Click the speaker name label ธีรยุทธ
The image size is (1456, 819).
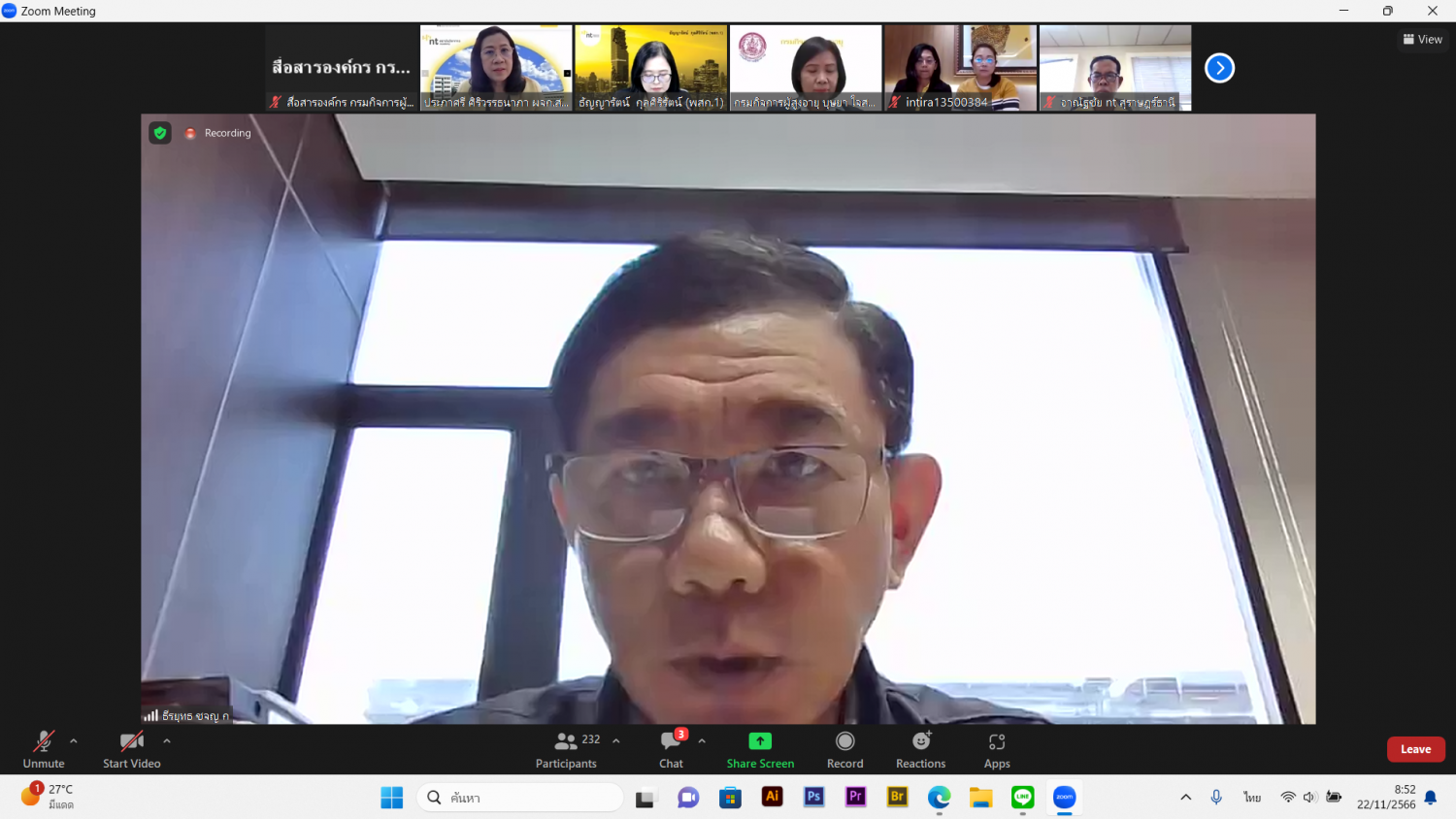coord(195,716)
